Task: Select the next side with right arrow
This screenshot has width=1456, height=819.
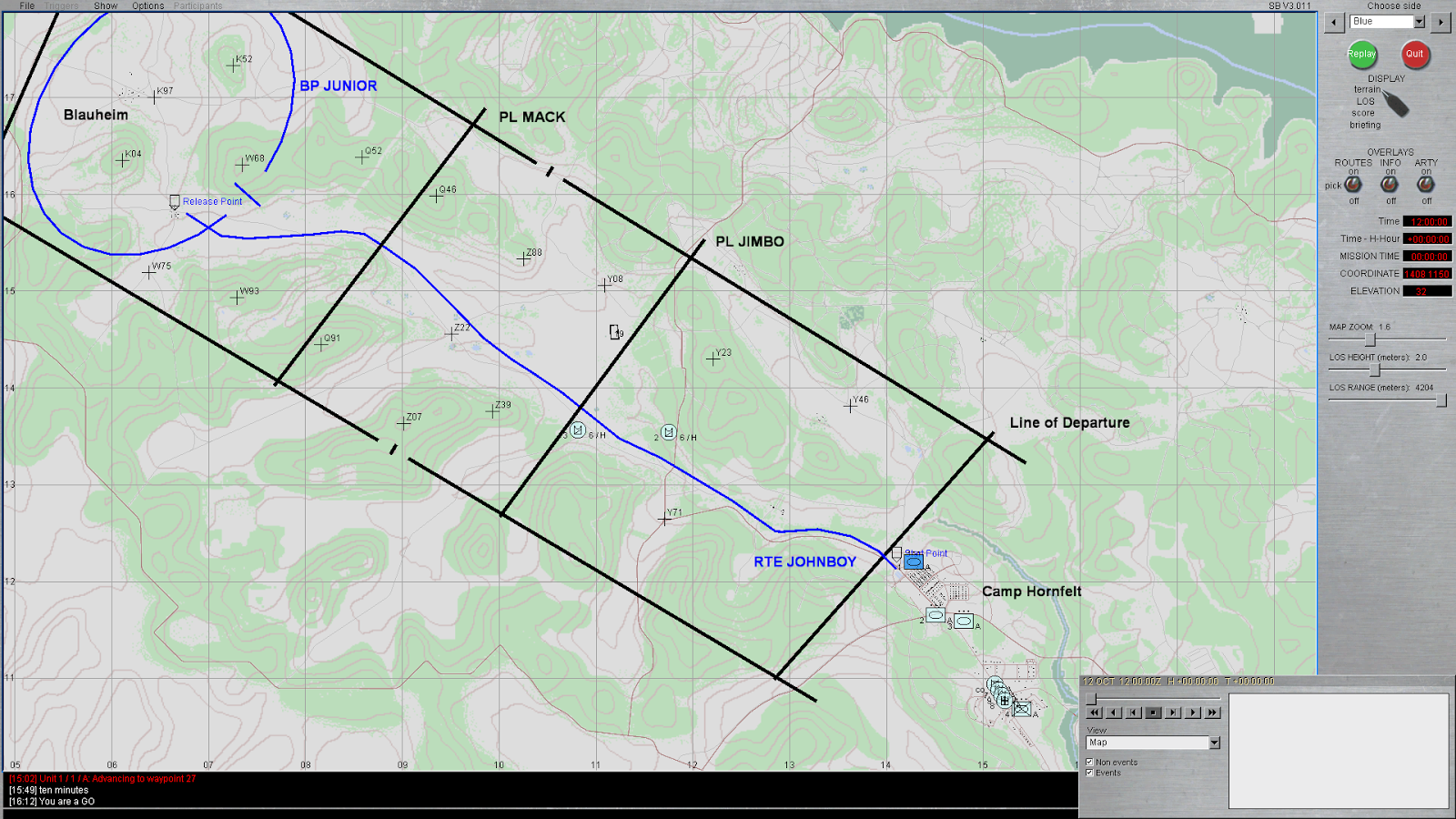Action: pos(1441,23)
